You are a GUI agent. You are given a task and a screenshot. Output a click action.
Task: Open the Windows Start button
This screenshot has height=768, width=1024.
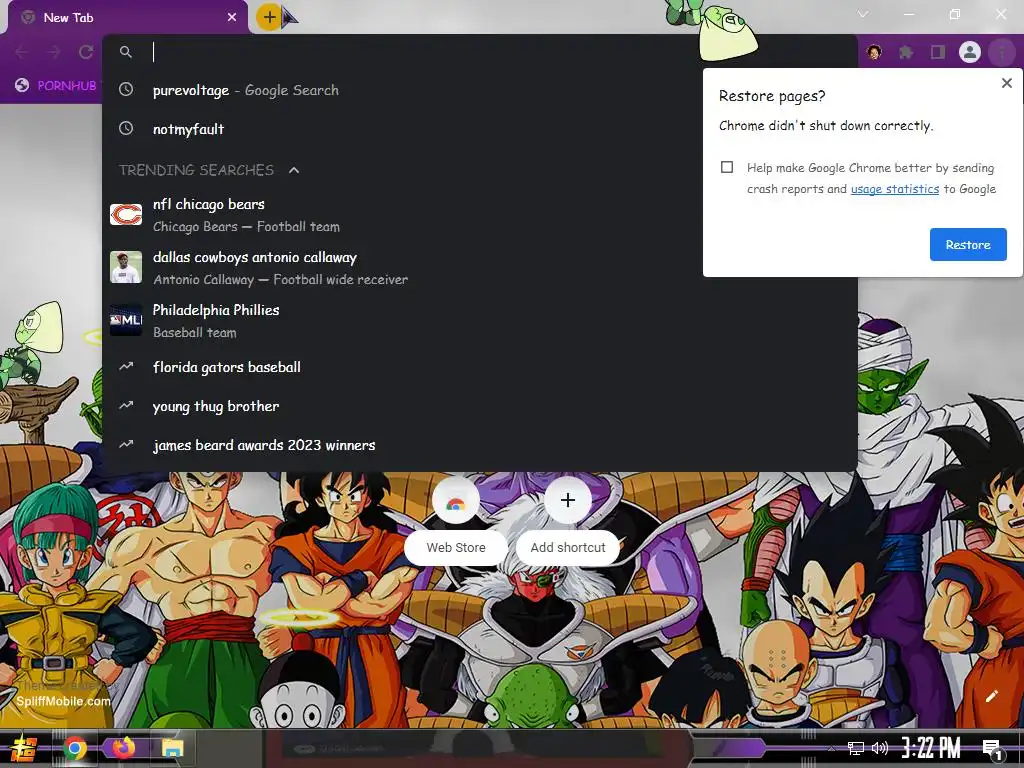click(24, 748)
